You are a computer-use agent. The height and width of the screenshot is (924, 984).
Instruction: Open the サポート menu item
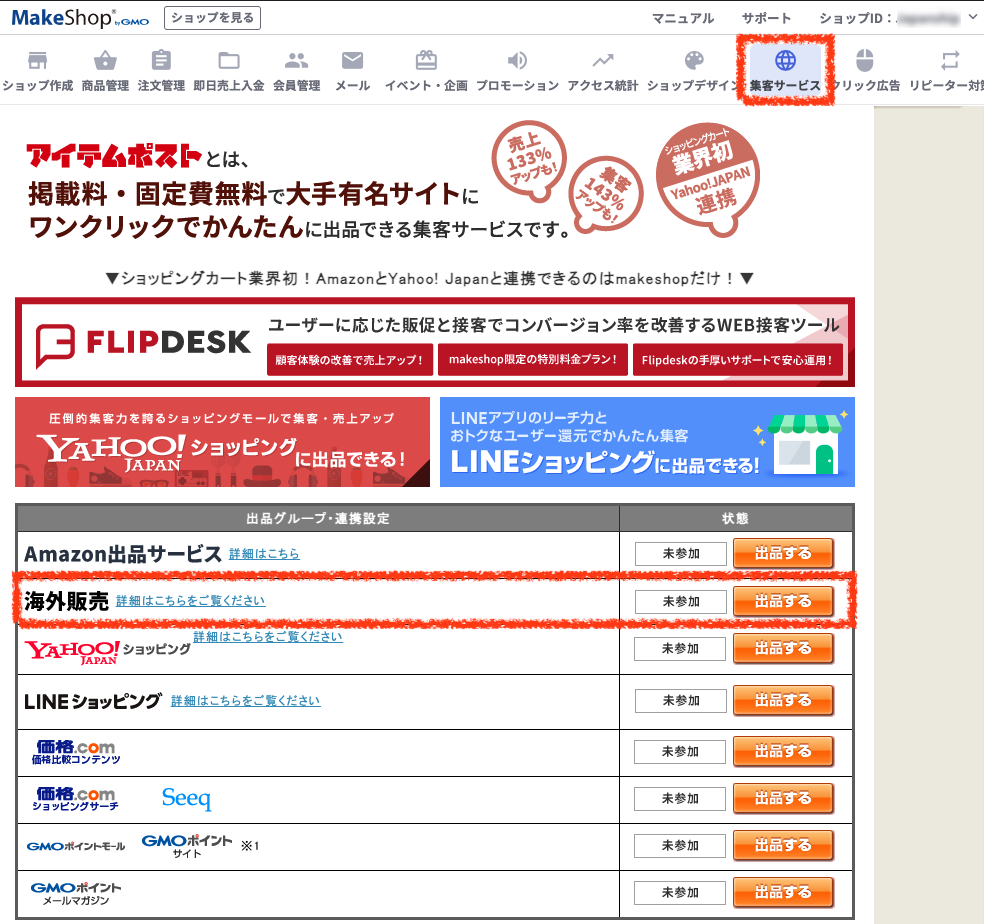point(767,17)
